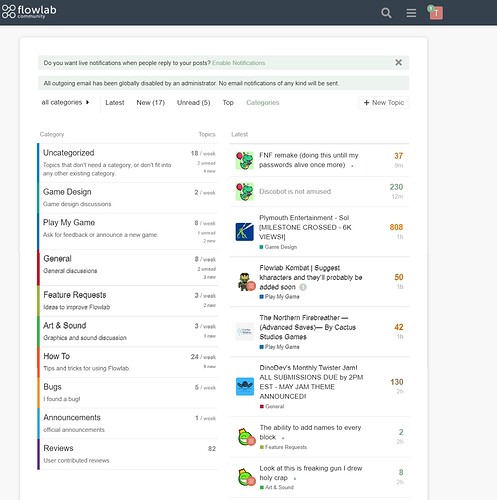Image resolution: width=497 pixels, height=500 pixels.
Task: Switch to the Unread (5) tab
Action: click(x=193, y=103)
